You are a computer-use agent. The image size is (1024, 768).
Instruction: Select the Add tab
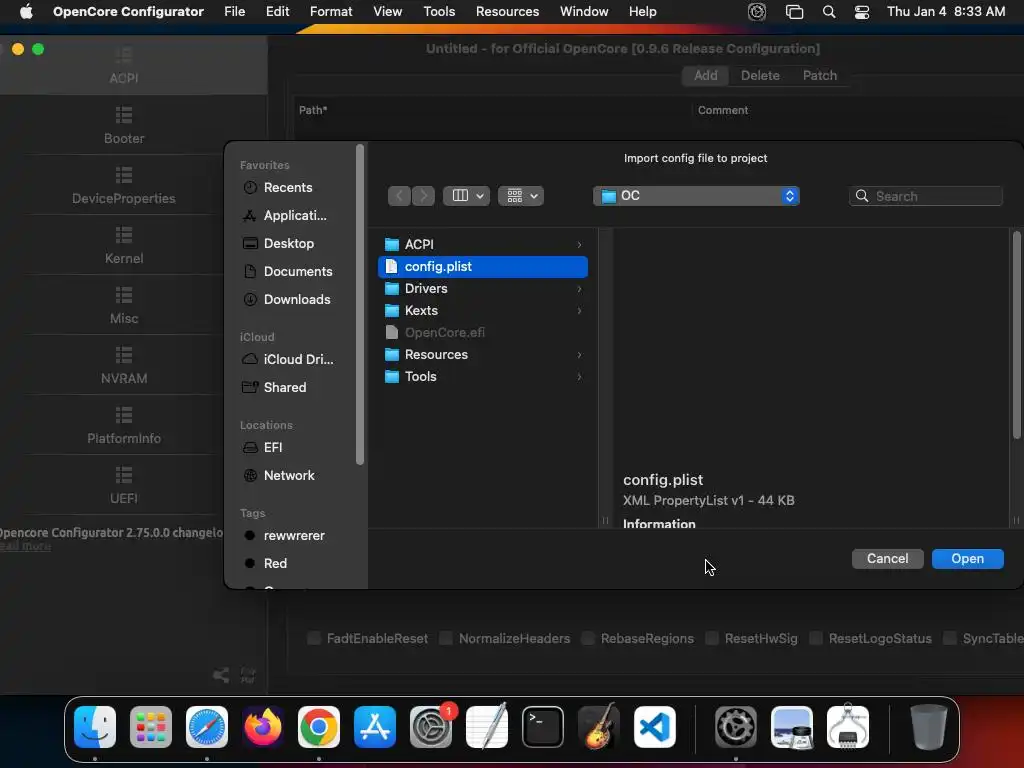point(705,76)
